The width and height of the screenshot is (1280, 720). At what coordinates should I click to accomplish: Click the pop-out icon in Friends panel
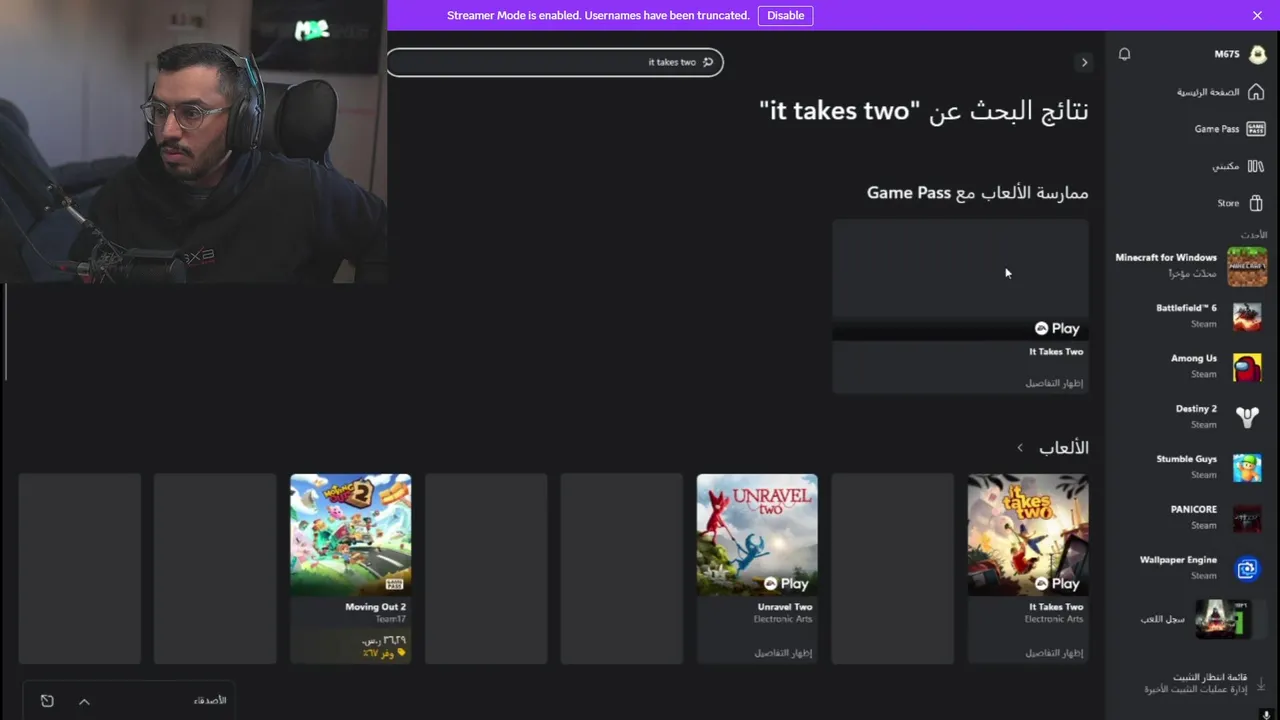click(47, 701)
